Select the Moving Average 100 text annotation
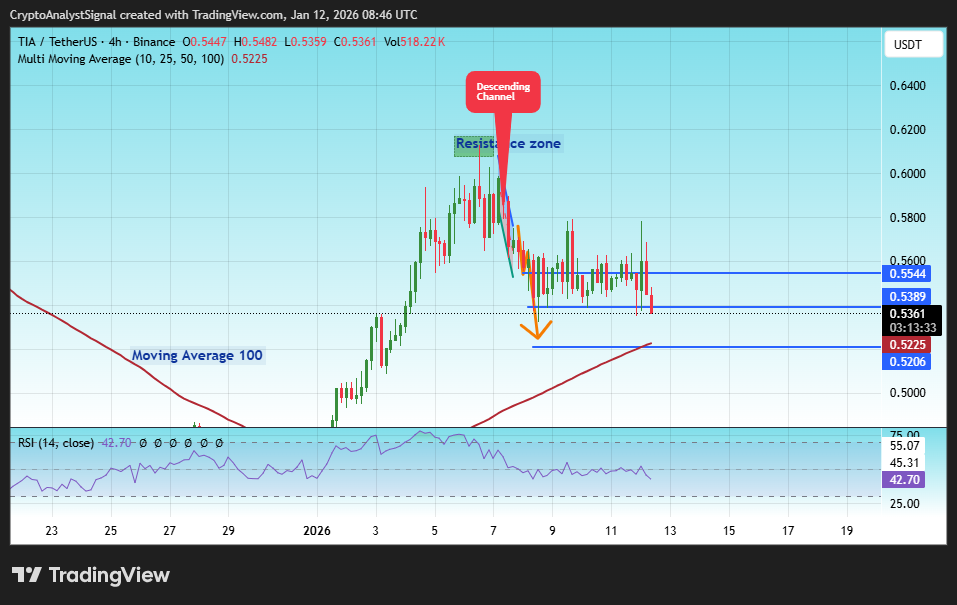The image size is (957, 605). [197, 355]
